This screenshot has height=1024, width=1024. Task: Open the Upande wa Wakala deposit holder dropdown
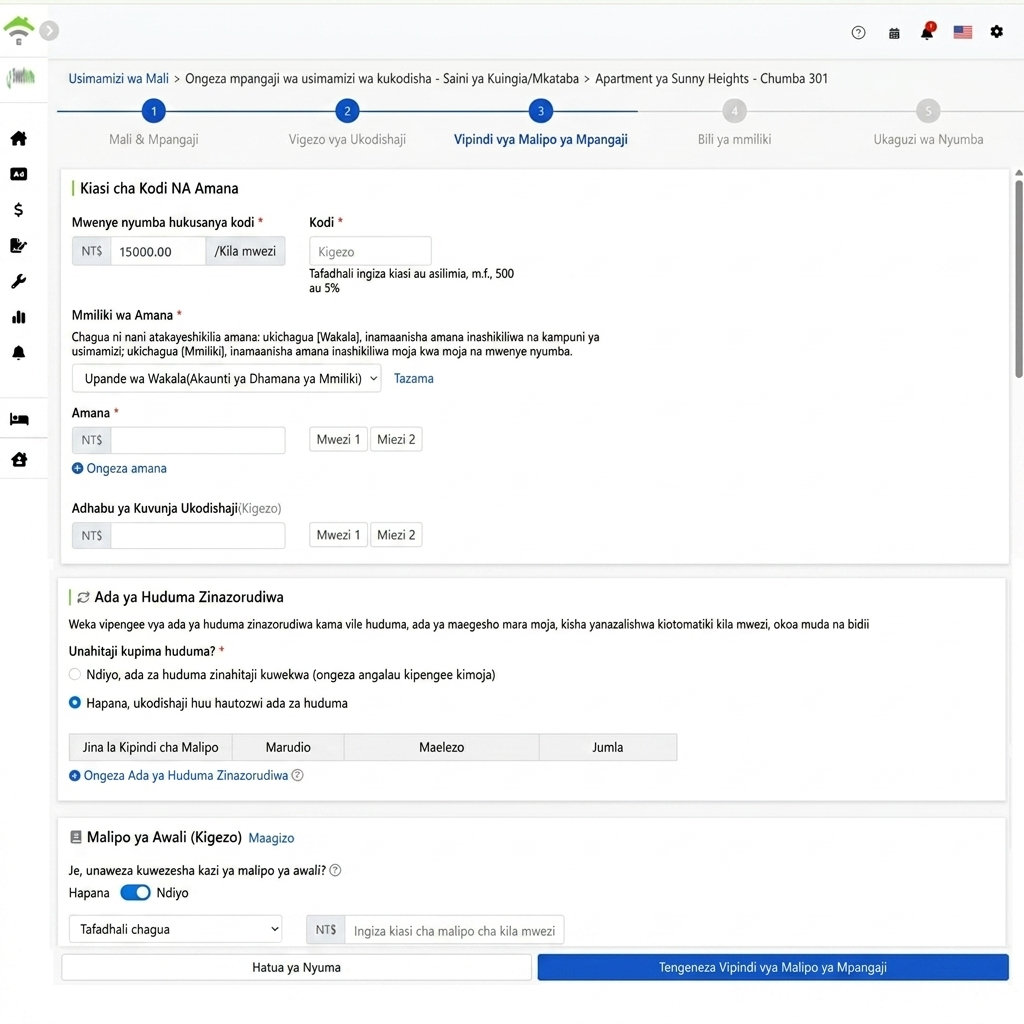(x=227, y=379)
